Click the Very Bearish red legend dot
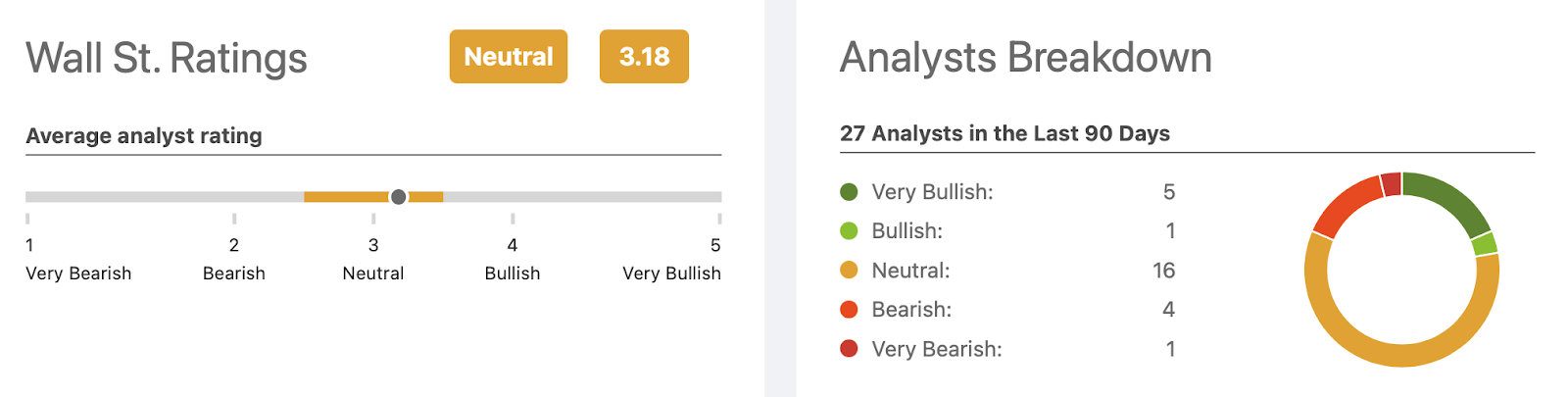 849,349
